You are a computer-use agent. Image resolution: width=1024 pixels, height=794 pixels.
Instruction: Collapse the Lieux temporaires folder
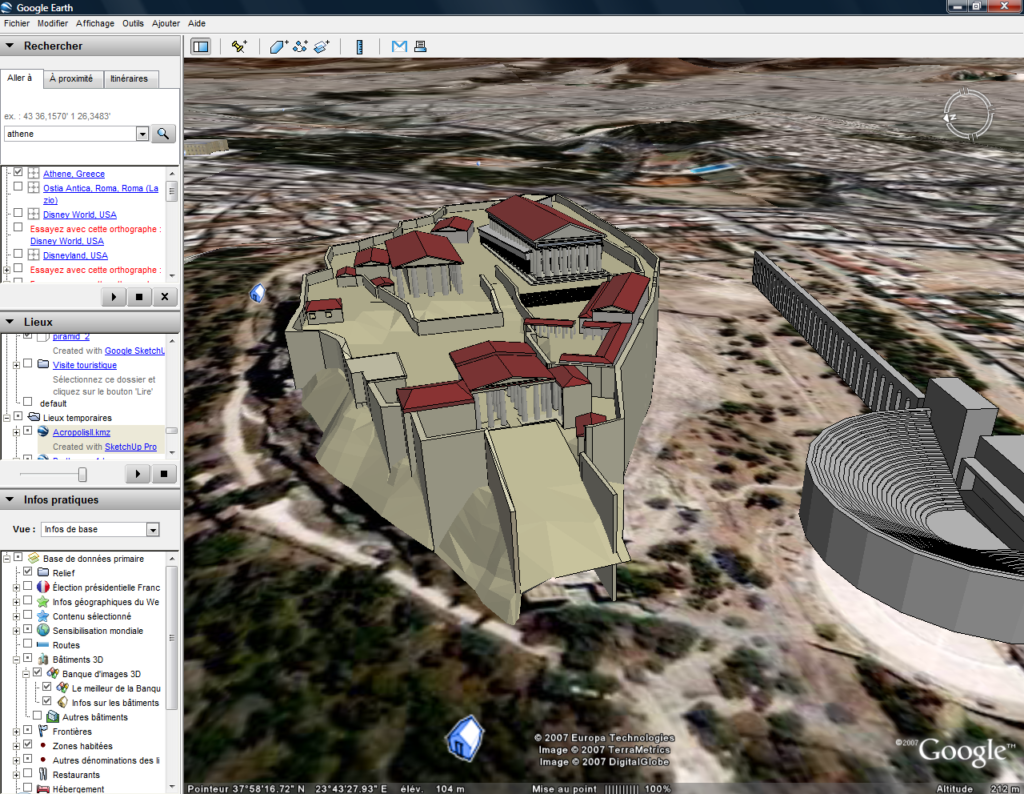7,417
